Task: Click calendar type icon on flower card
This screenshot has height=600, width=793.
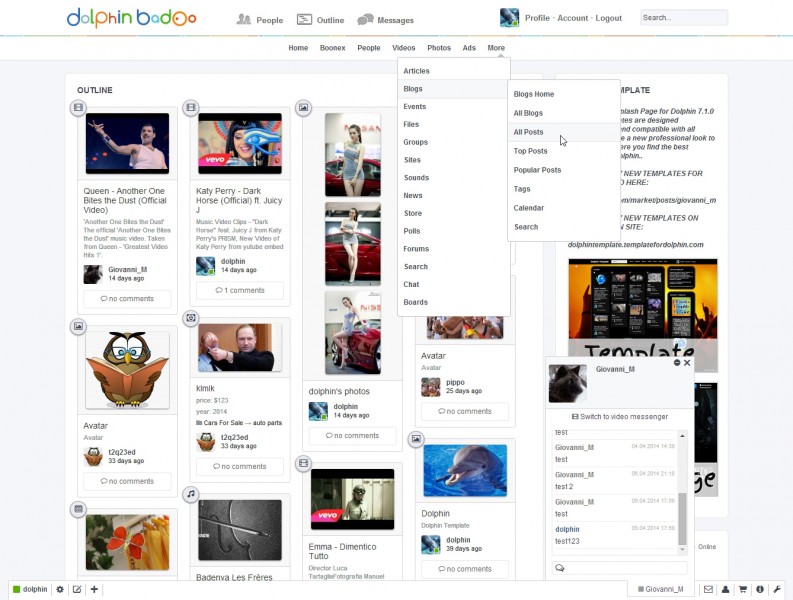Action: click(x=78, y=509)
